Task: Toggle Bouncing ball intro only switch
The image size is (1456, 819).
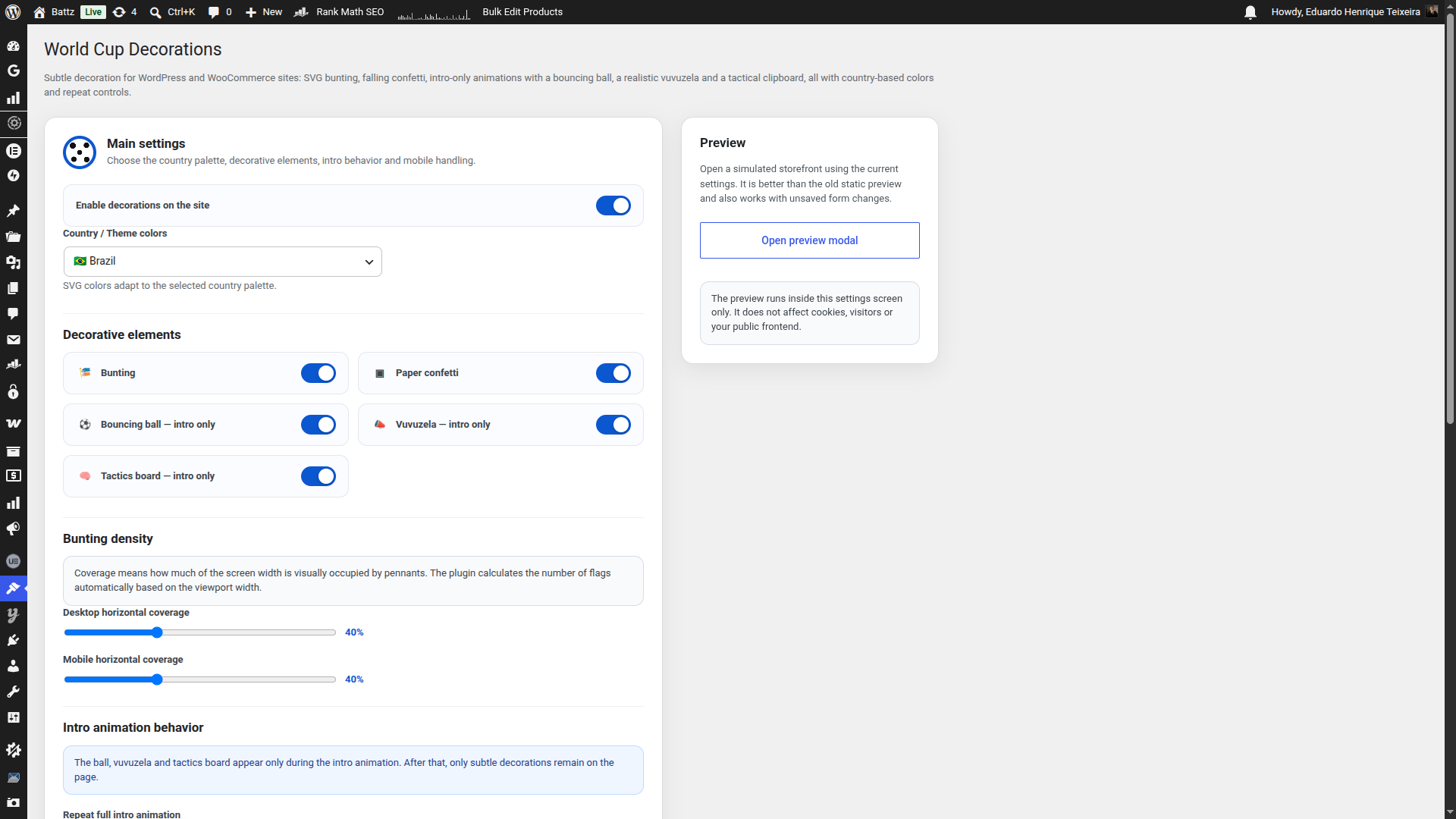Action: (x=318, y=425)
